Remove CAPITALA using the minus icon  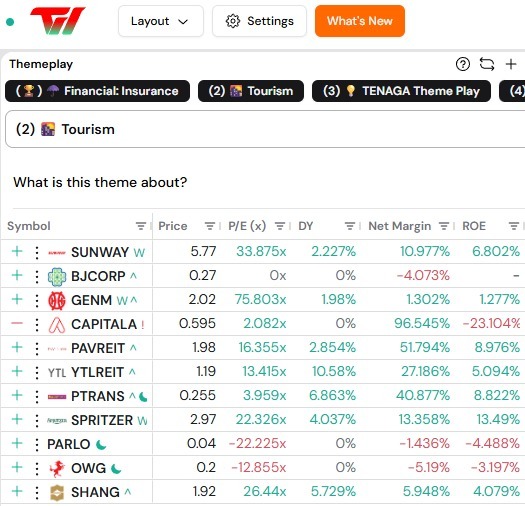tap(17, 323)
